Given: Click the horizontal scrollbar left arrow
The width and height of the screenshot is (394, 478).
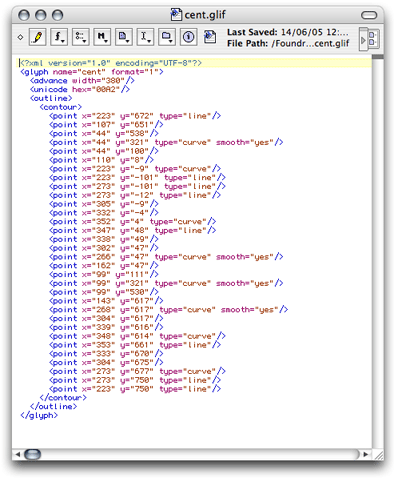Looking at the screenshot, I should 18,454.
